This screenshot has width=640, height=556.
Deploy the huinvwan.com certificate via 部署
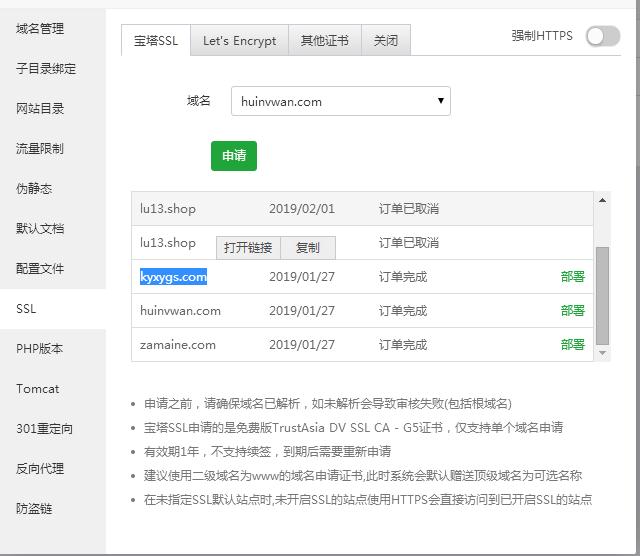573,311
